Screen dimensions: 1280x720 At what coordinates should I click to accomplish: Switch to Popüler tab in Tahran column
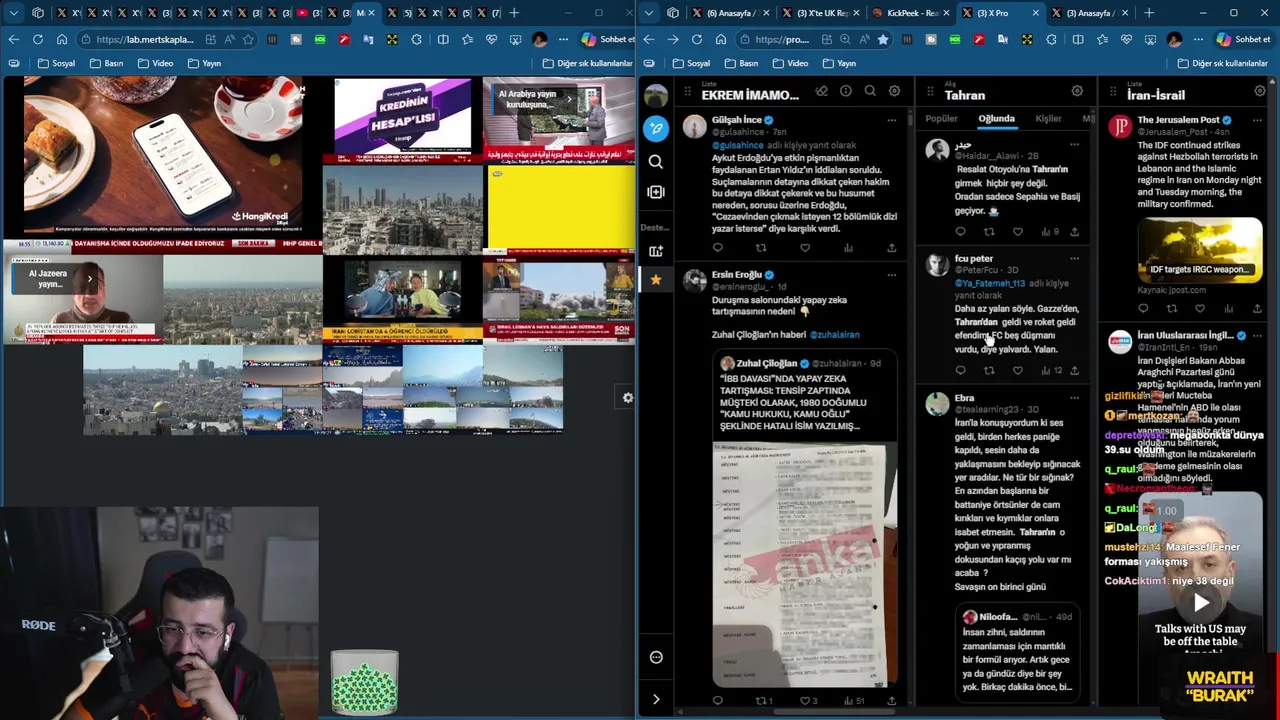coord(941,119)
